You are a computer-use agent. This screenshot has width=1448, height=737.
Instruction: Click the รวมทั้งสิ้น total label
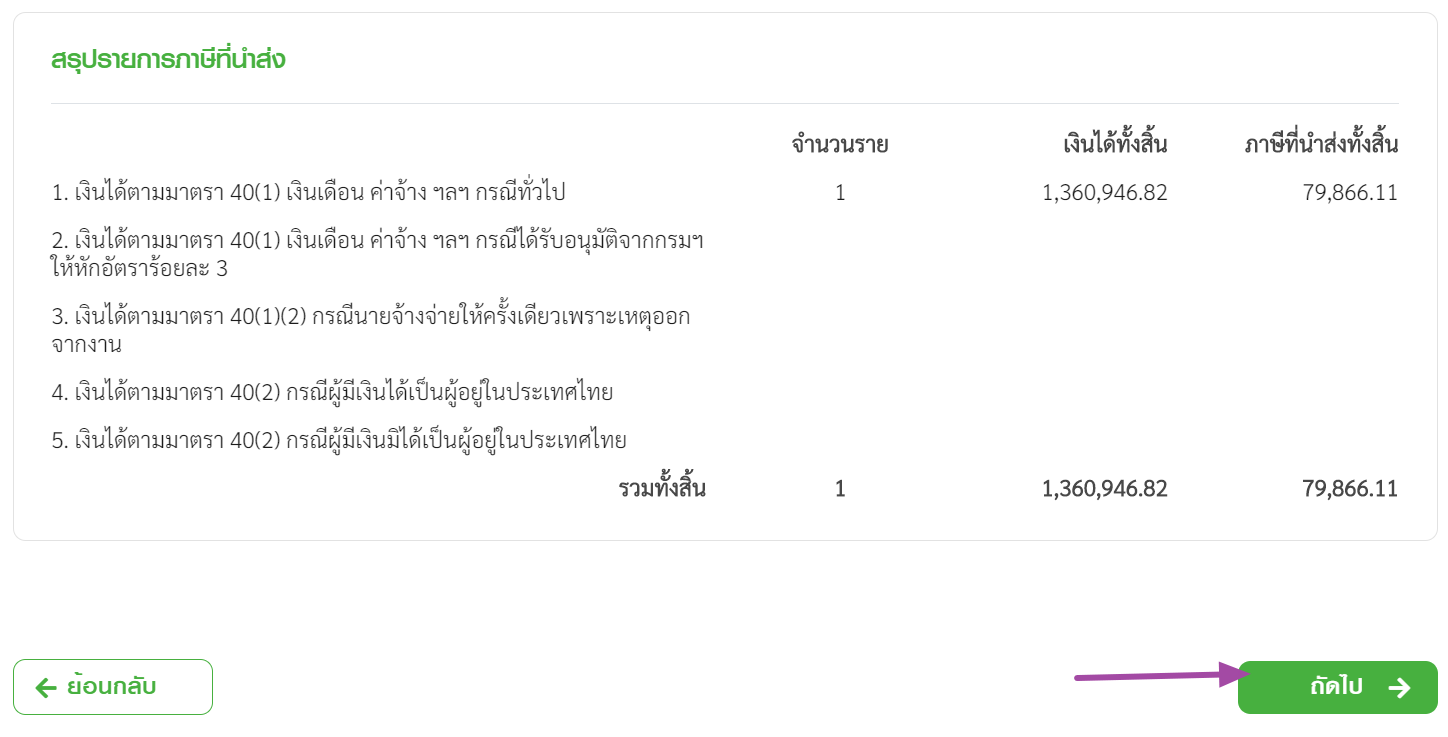(x=663, y=489)
